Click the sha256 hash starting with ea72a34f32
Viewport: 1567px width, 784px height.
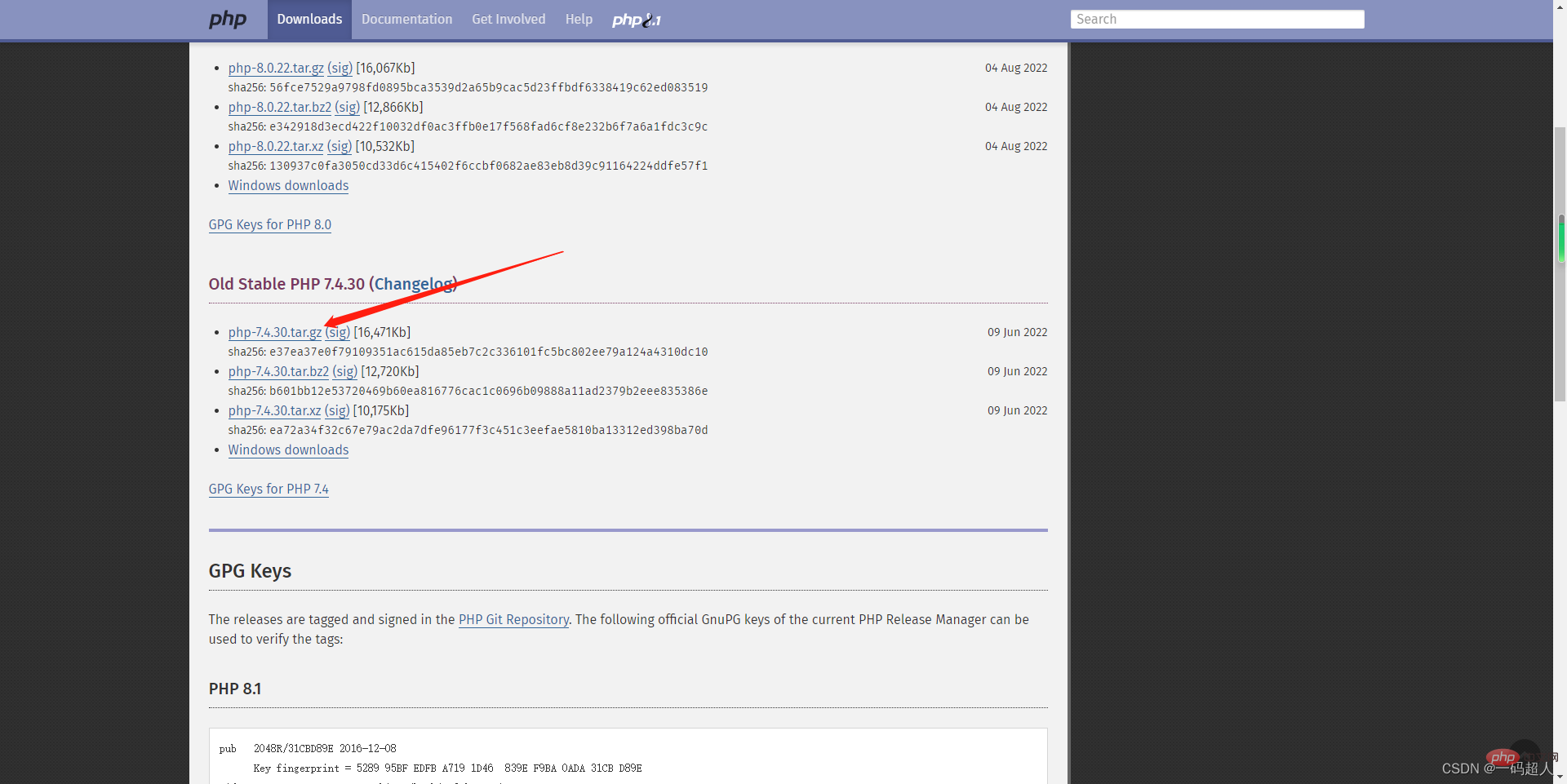coord(489,430)
